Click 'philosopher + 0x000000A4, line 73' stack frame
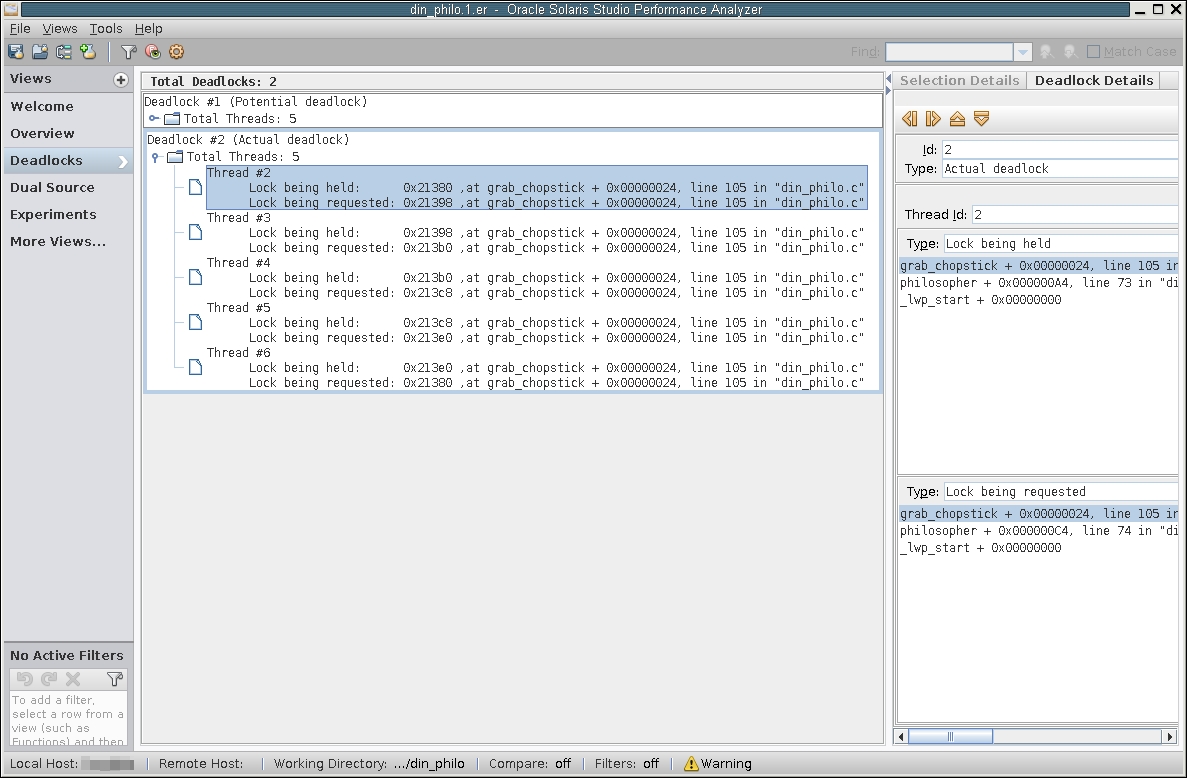 [x=1038, y=283]
